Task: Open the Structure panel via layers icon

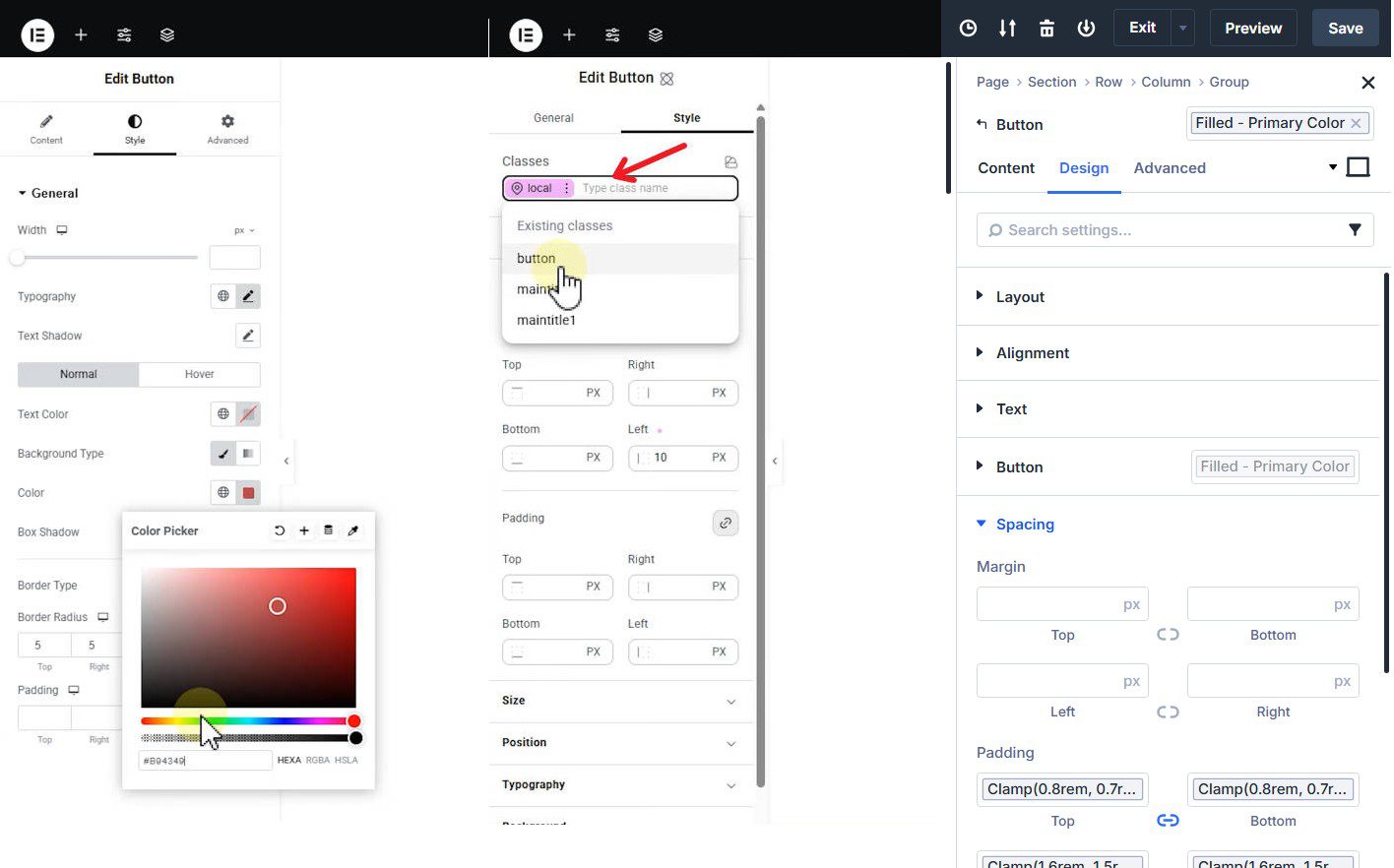Action: (x=167, y=34)
